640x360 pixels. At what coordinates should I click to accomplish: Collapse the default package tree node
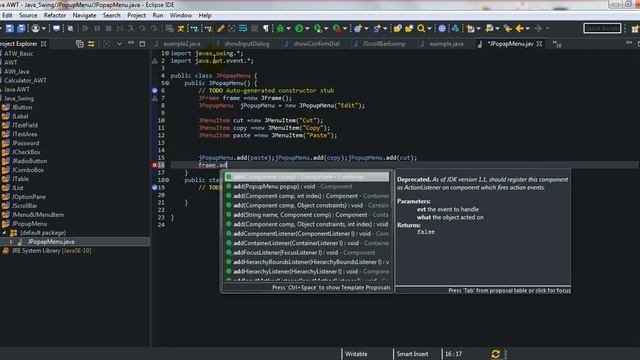[4, 233]
